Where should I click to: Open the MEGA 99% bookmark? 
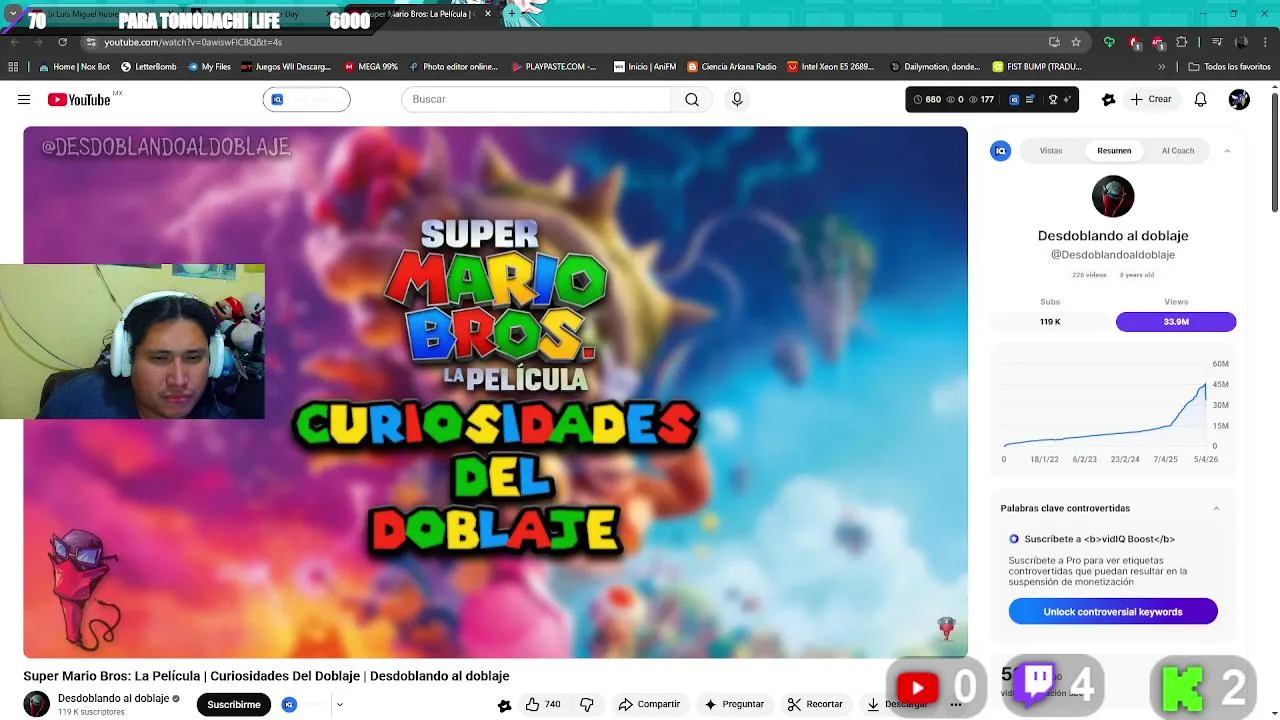(x=371, y=67)
